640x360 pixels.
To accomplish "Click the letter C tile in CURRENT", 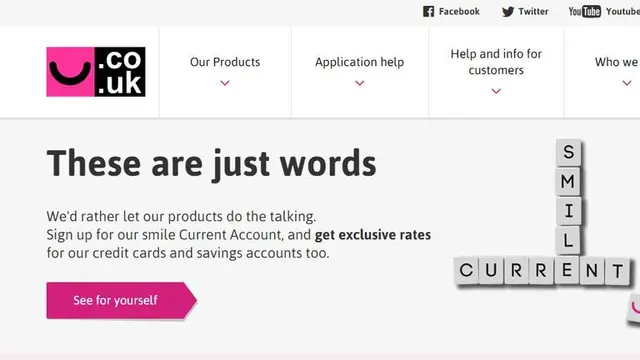I will point(466,270).
